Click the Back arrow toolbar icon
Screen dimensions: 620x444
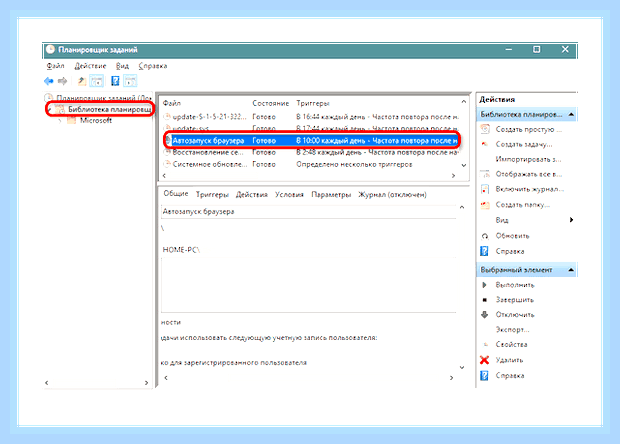pos(49,81)
